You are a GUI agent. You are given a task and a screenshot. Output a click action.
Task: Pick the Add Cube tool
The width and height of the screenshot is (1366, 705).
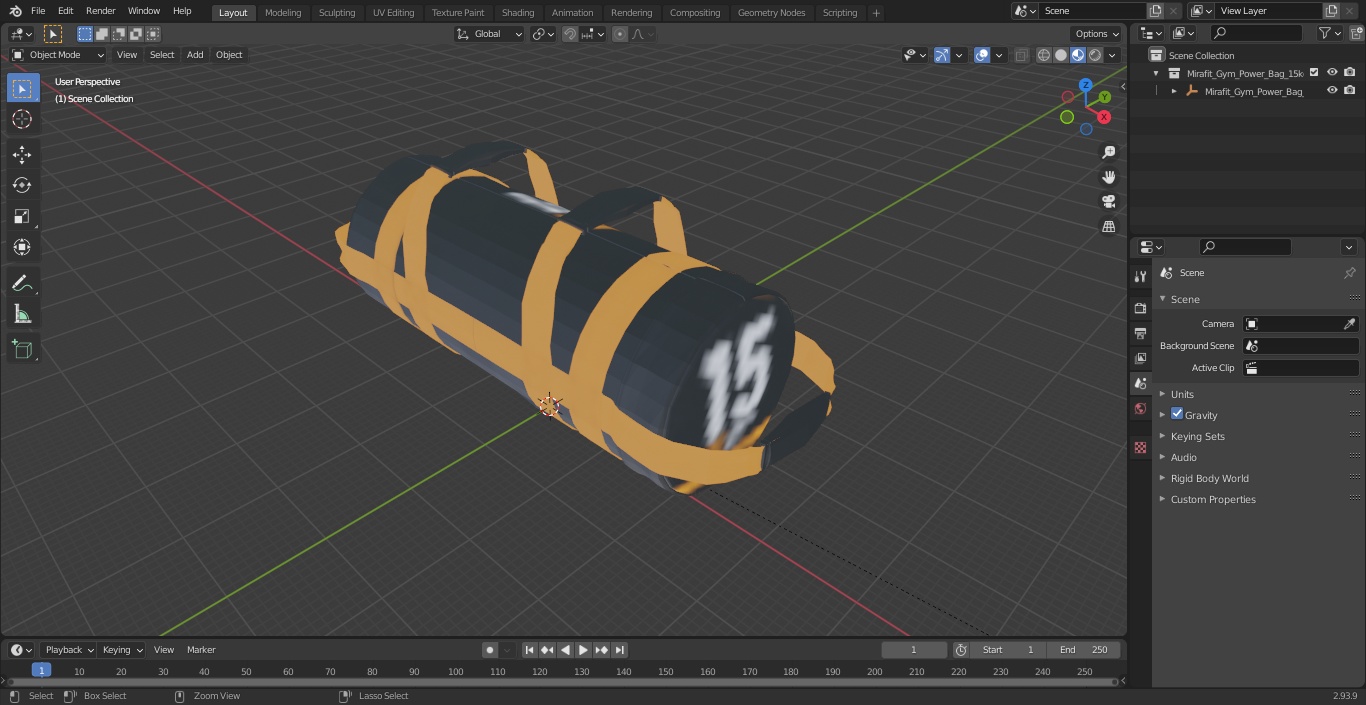pos(22,350)
